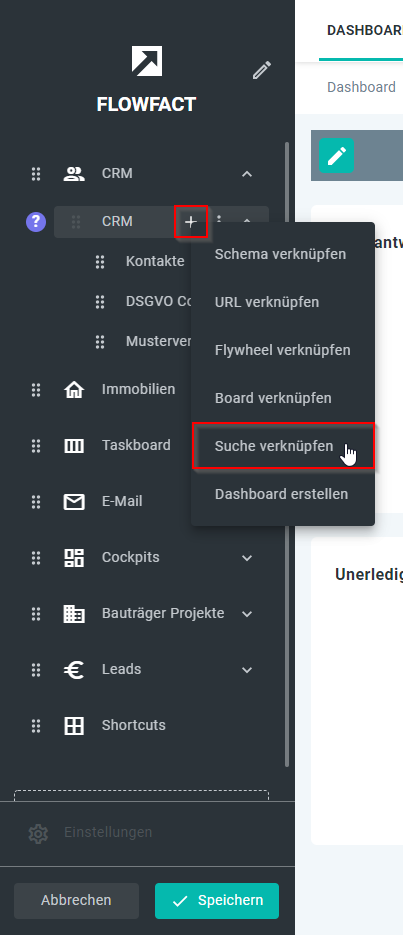Select Dashboard erstellen menu entry

(x=283, y=494)
